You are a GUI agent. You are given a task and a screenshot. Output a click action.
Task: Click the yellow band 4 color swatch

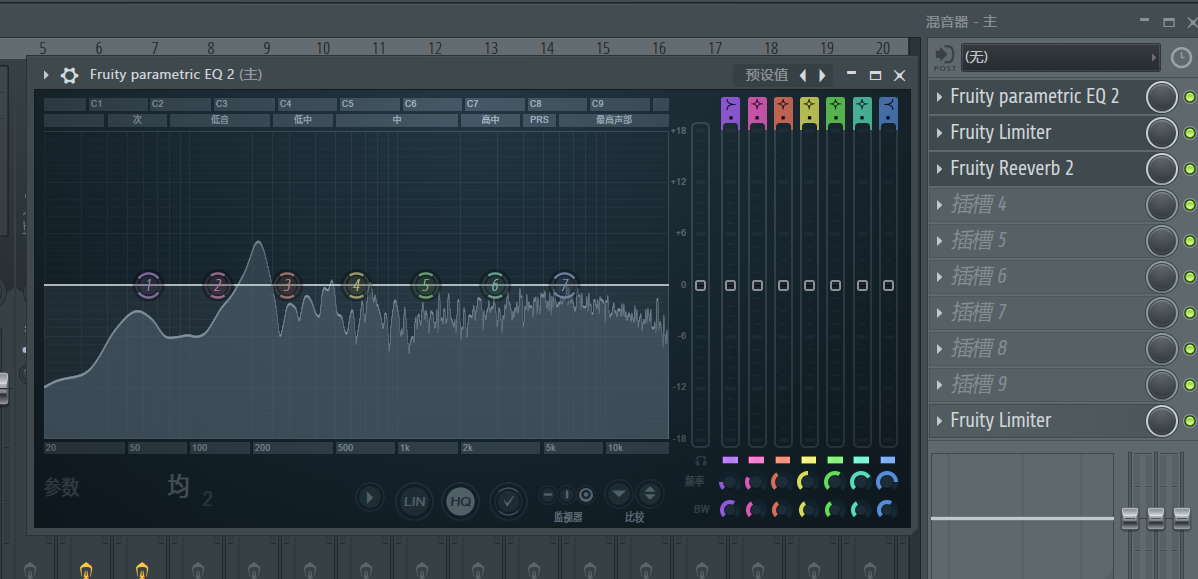(x=809, y=460)
